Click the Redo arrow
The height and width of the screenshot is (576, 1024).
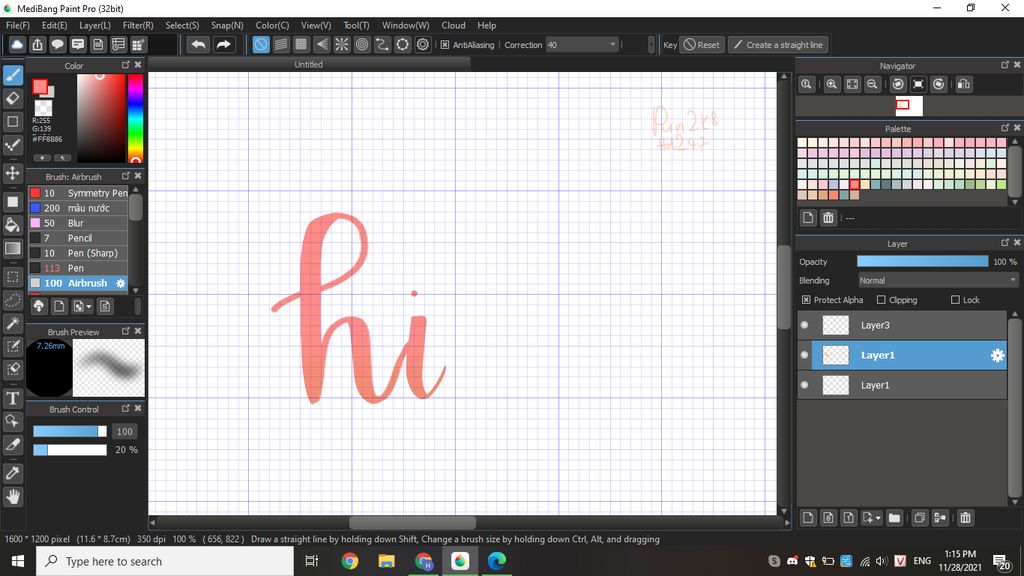point(223,44)
